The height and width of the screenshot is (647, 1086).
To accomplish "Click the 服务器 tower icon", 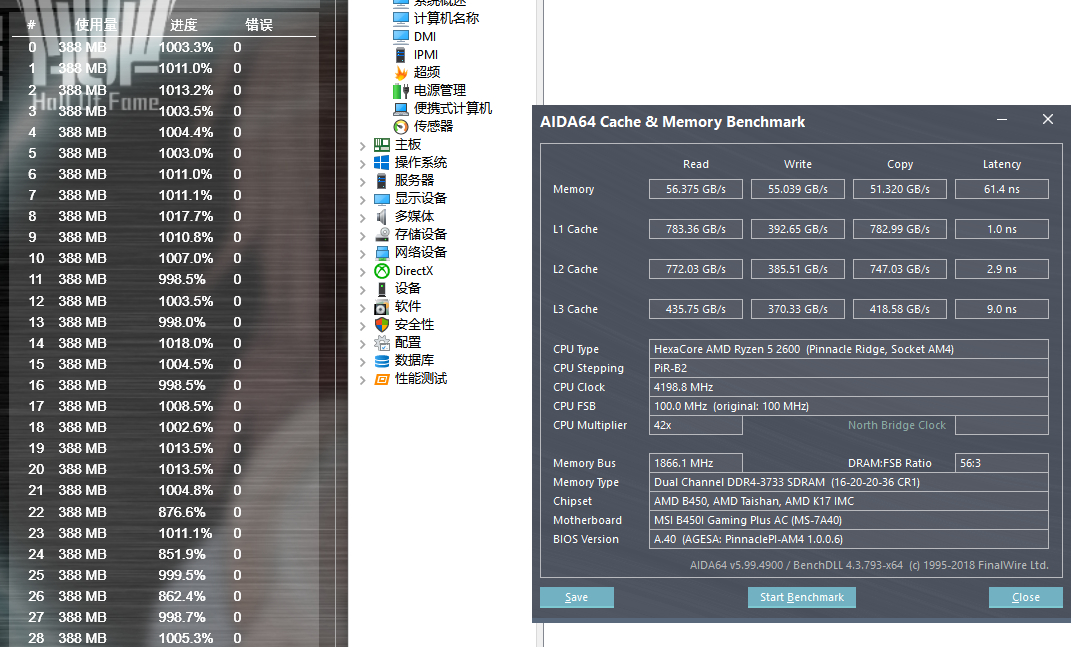I will tap(382, 180).
